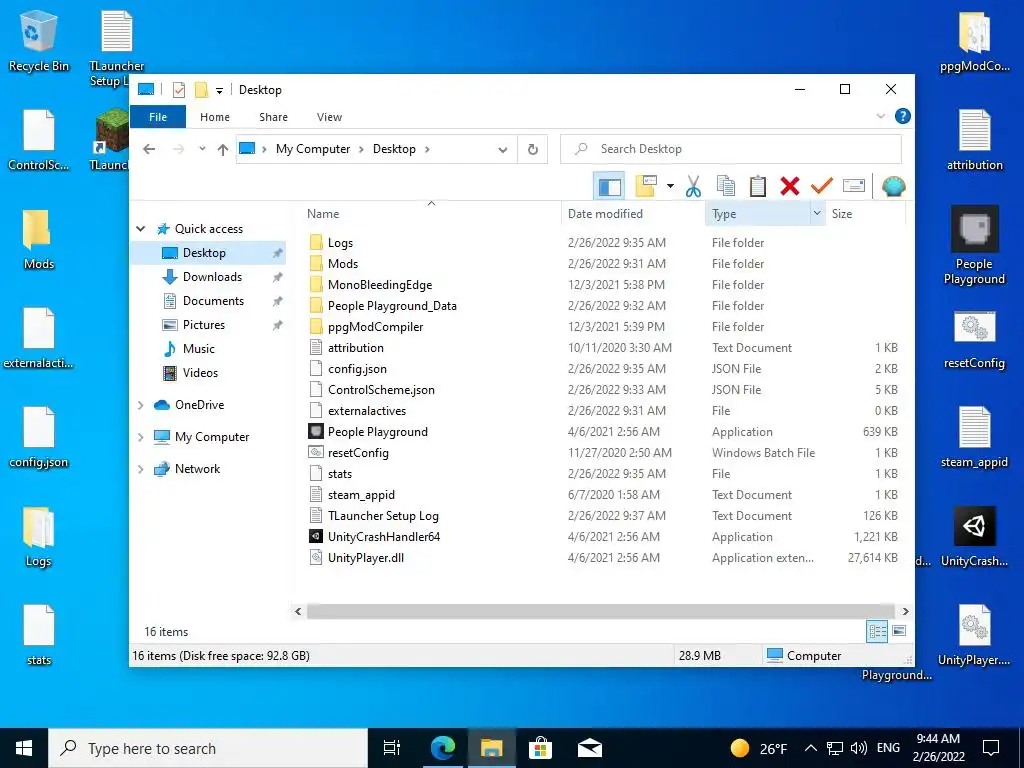Image resolution: width=1024 pixels, height=768 pixels.
Task: Click the horizontal scrollbar in file list
Action: click(x=601, y=612)
